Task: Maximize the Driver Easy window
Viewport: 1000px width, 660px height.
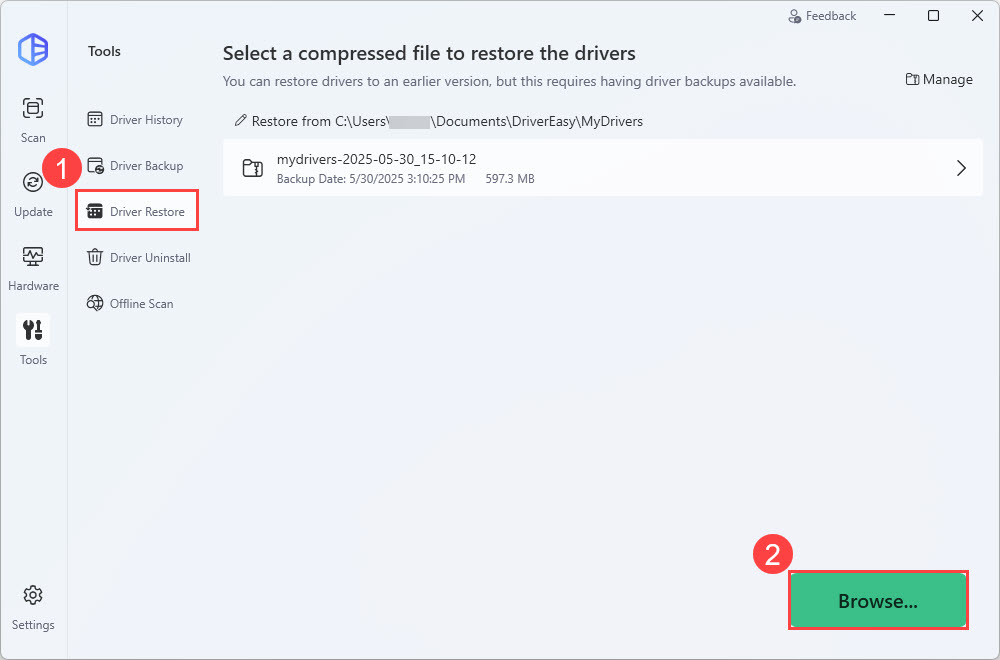Action: [933, 16]
